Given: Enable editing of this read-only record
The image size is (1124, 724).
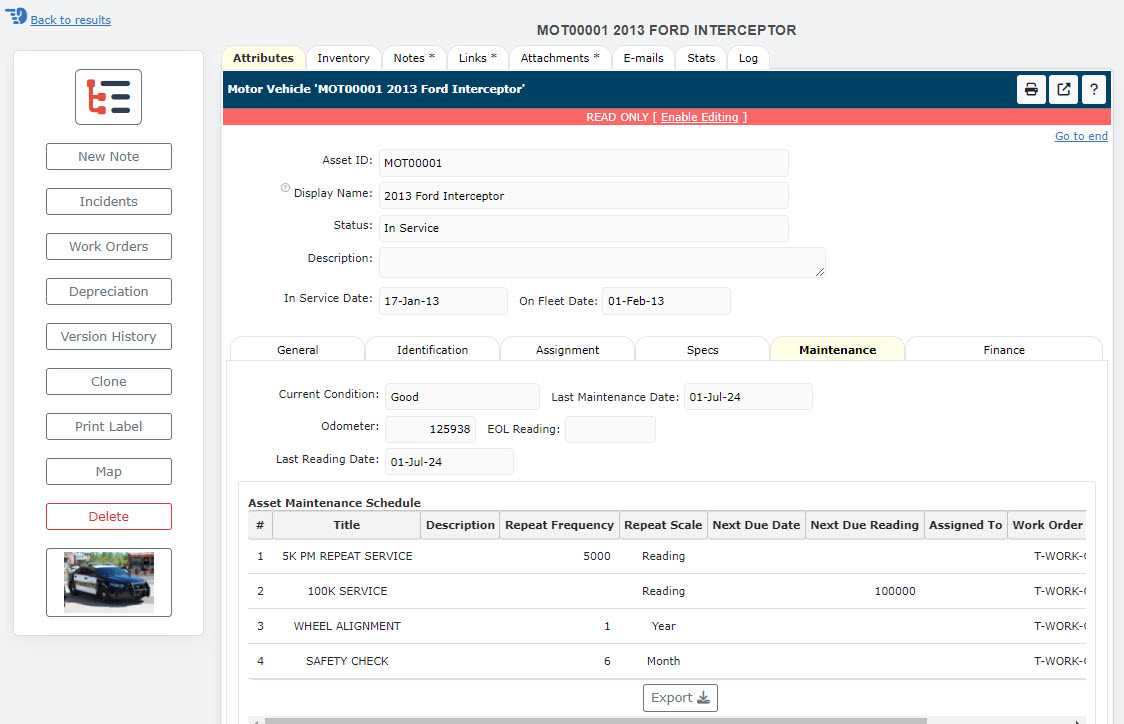Looking at the screenshot, I should pos(699,116).
